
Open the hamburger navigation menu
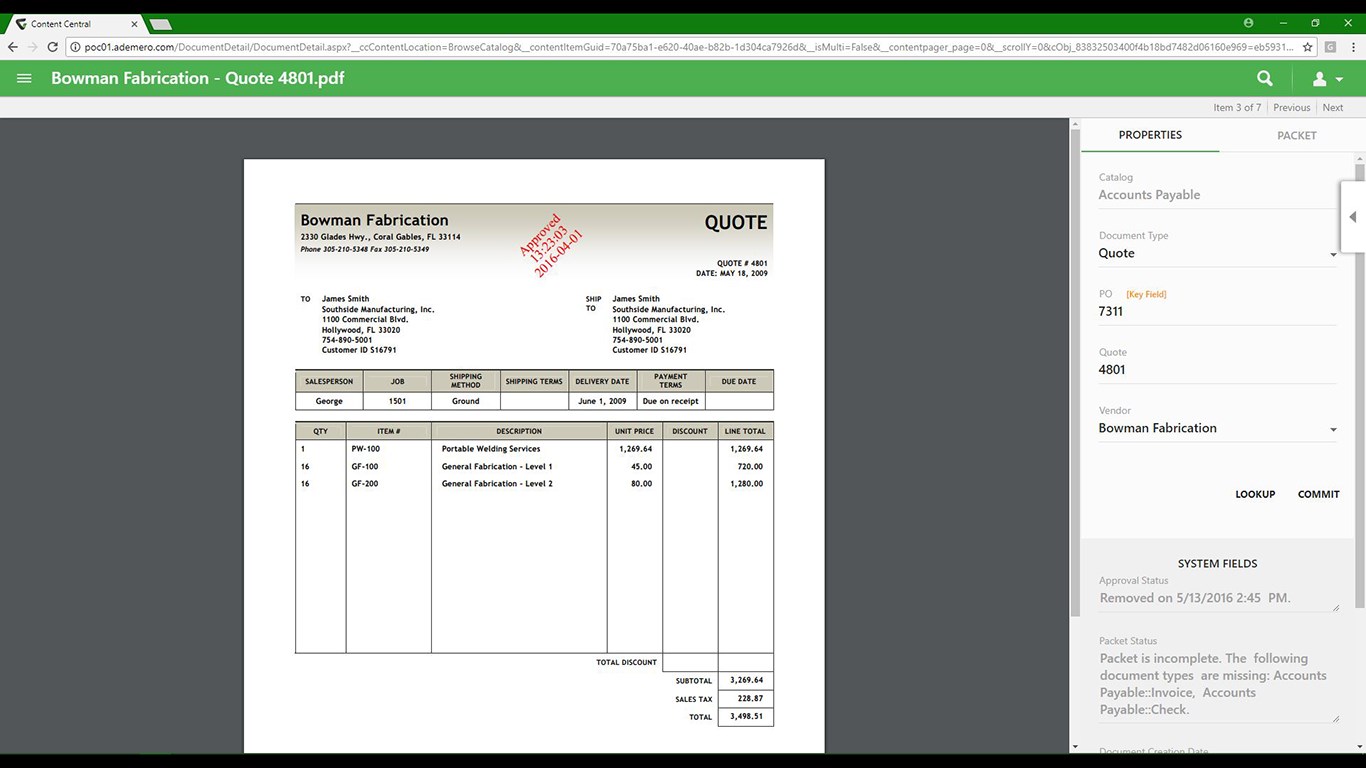[x=25, y=78]
